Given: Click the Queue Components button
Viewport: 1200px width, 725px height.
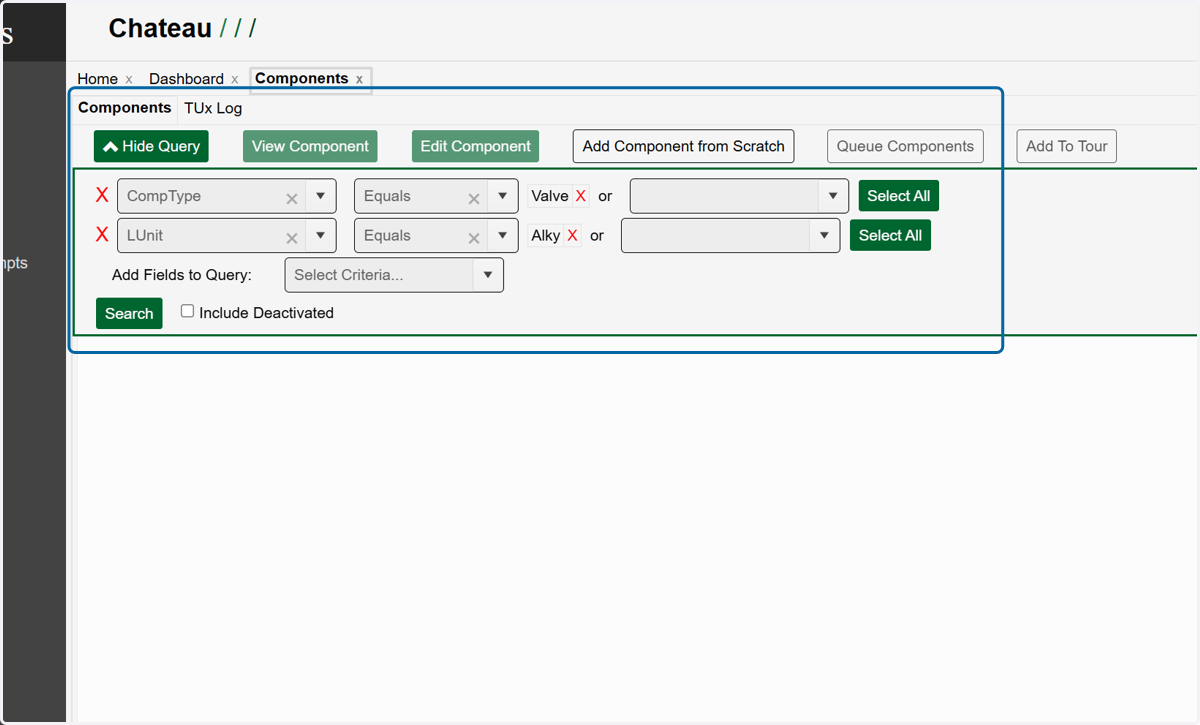Looking at the screenshot, I should (905, 146).
